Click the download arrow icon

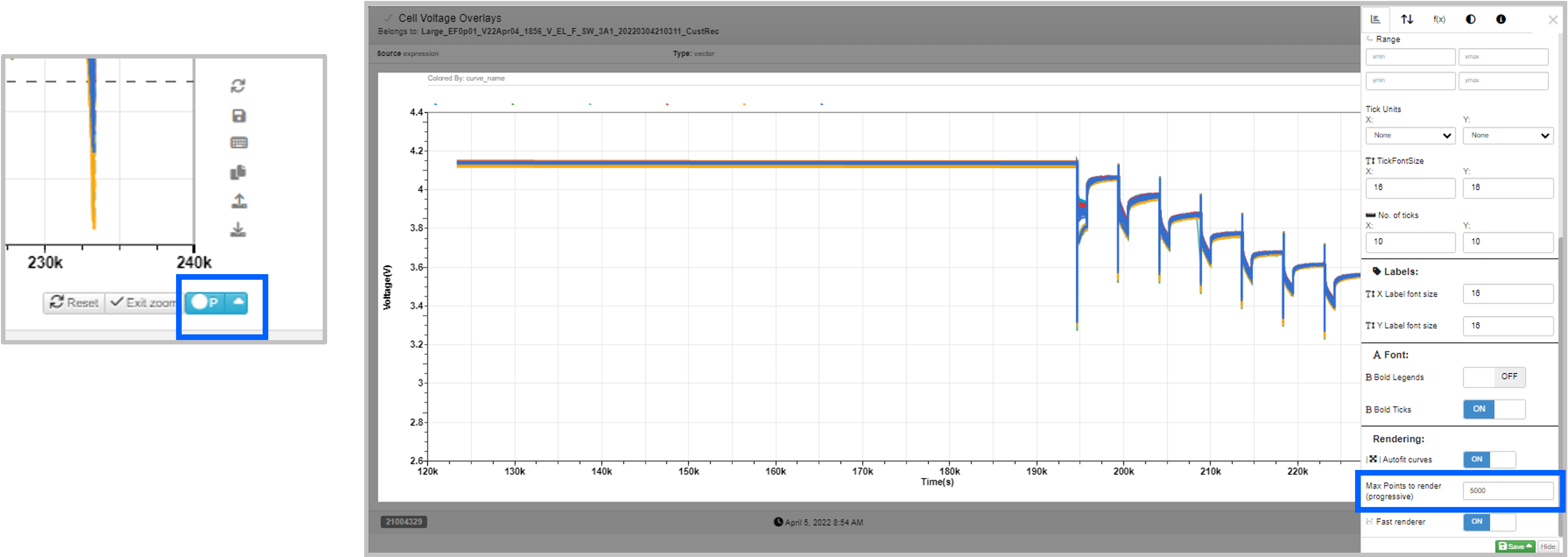coord(238,230)
